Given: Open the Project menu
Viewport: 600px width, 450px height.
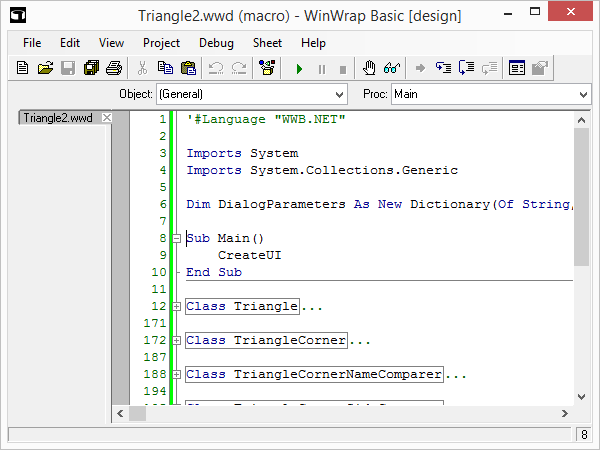Looking at the screenshot, I should click(161, 43).
